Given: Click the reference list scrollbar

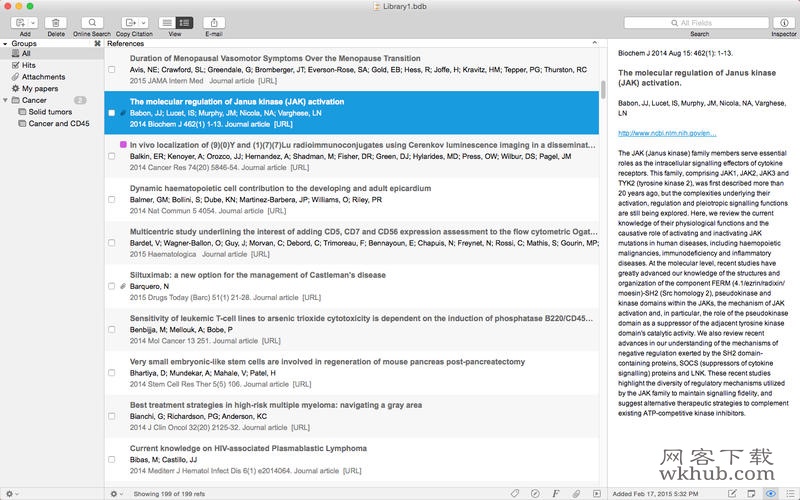Looking at the screenshot, I should click(603, 89).
